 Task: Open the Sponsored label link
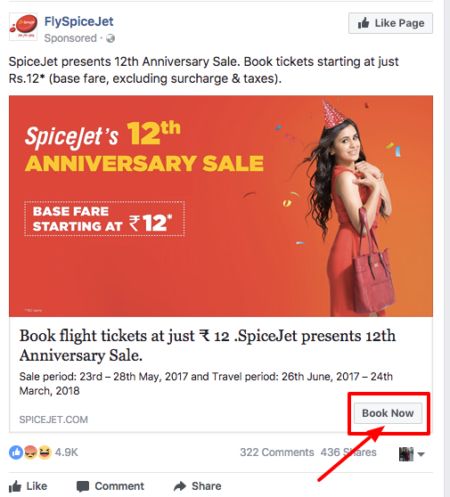(x=70, y=38)
